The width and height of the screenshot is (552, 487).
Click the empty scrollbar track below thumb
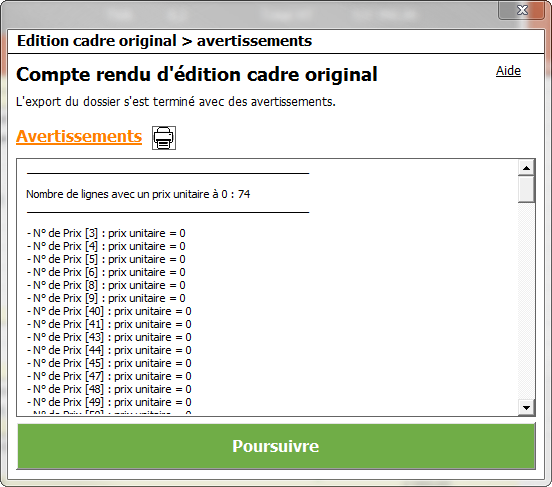[526, 301]
